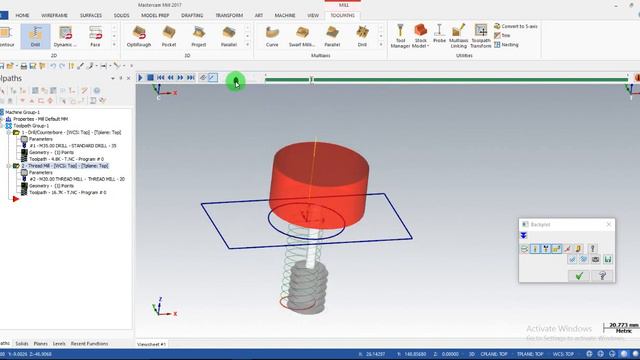Click the green backplot progress slider
The width and height of the screenshot is (640, 360).
[446, 80]
